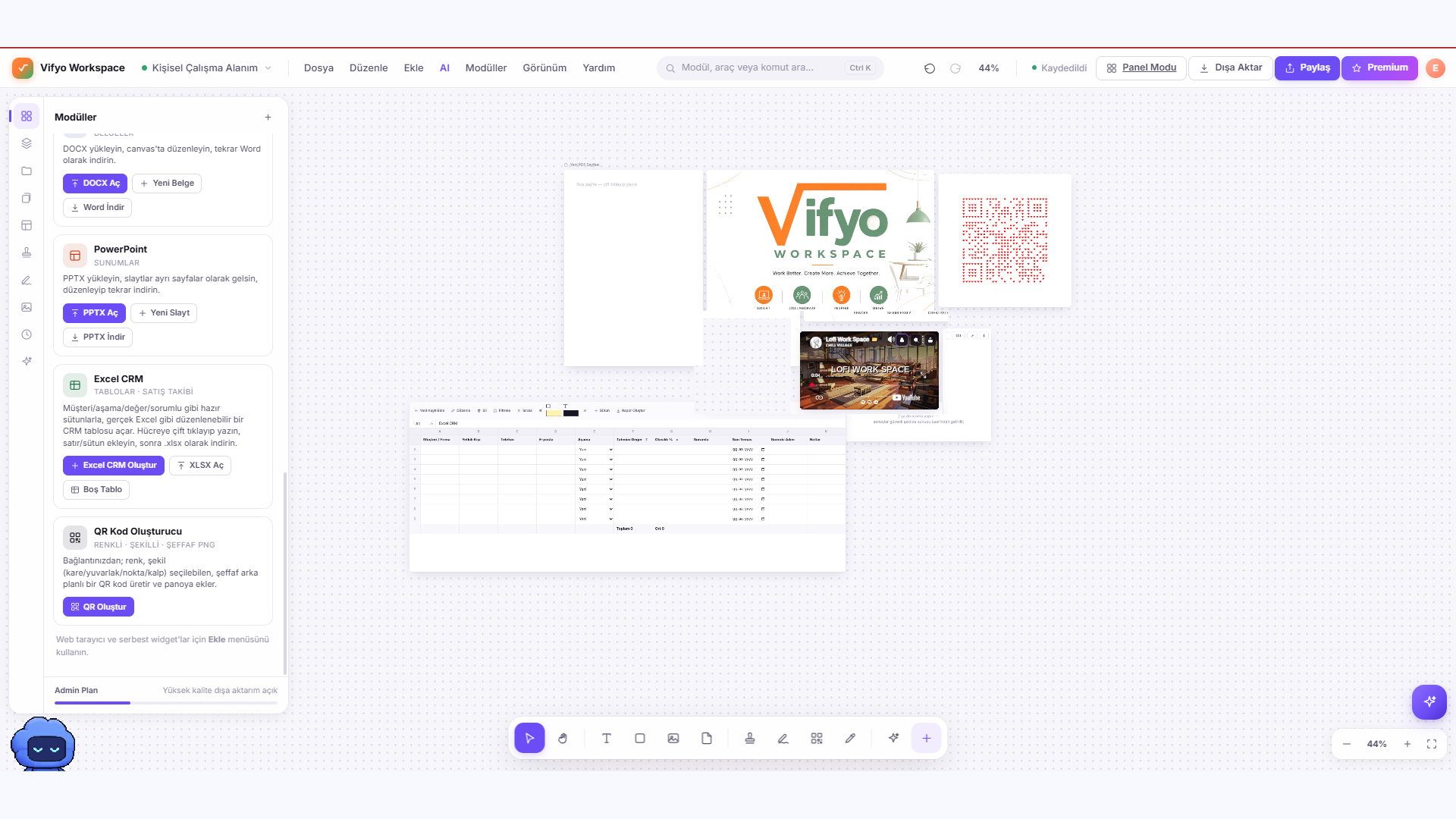Viewport: 1456px width, 819px height.
Task: Open the AI sparkle icon in left sidebar
Action: coord(27,362)
